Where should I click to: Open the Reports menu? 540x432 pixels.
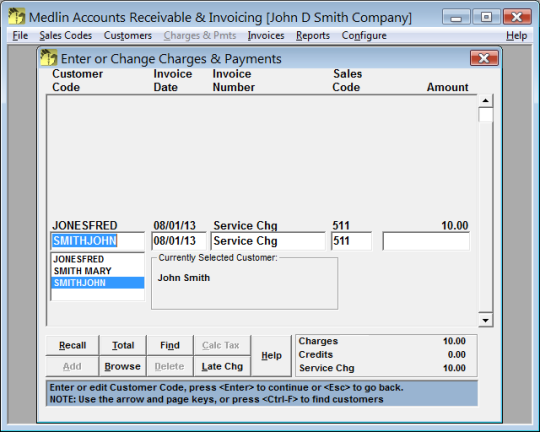tap(313, 35)
